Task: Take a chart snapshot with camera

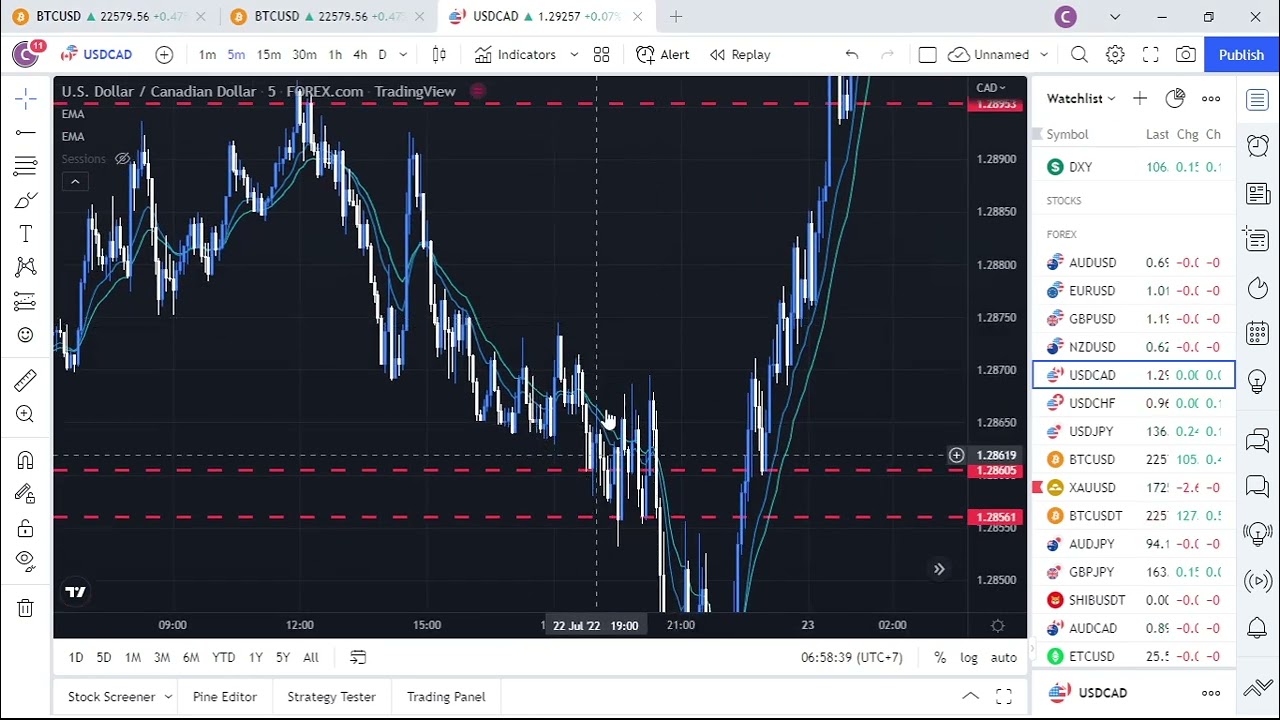Action: click(1186, 55)
